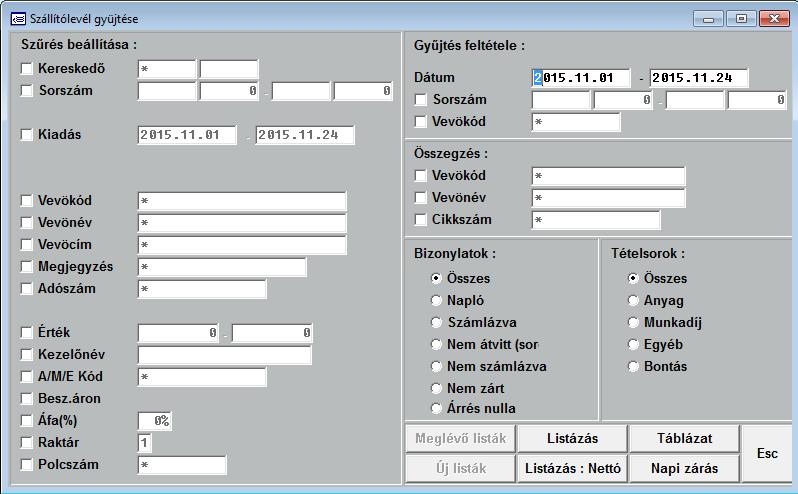Tick the Kiadás date filter checkbox
Viewport: 798px width, 494px height.
click(x=26, y=134)
